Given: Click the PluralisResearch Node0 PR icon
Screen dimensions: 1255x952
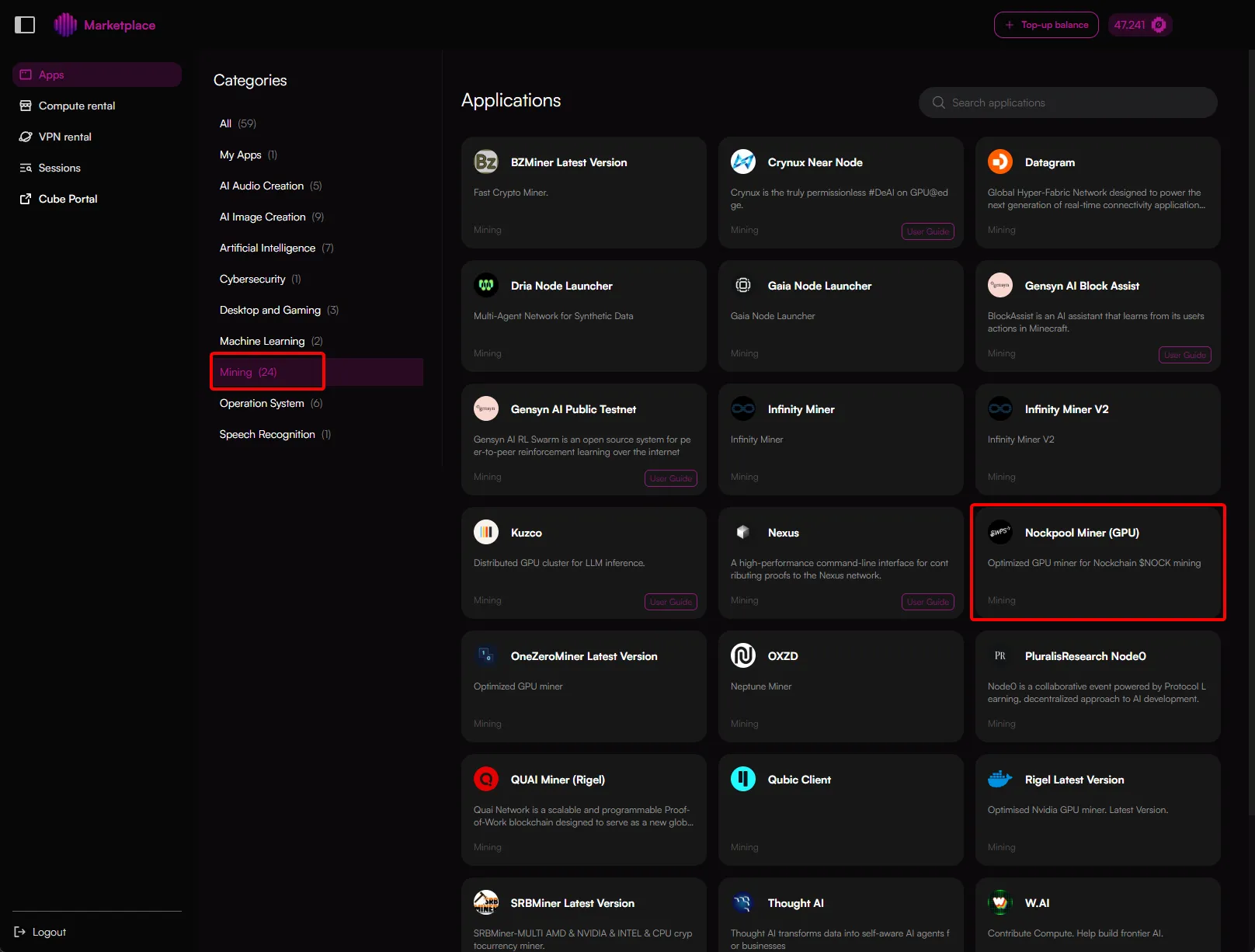Looking at the screenshot, I should point(1000,655).
